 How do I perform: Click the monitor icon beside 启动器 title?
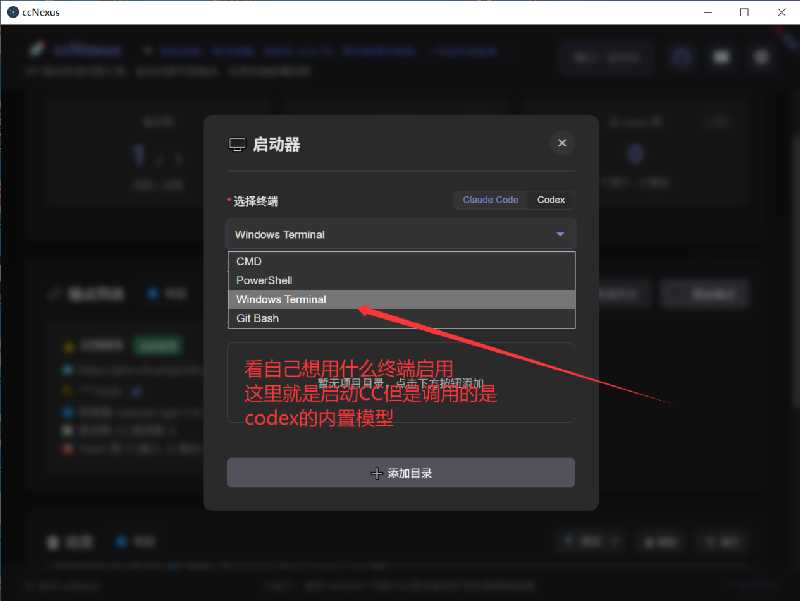(x=237, y=145)
